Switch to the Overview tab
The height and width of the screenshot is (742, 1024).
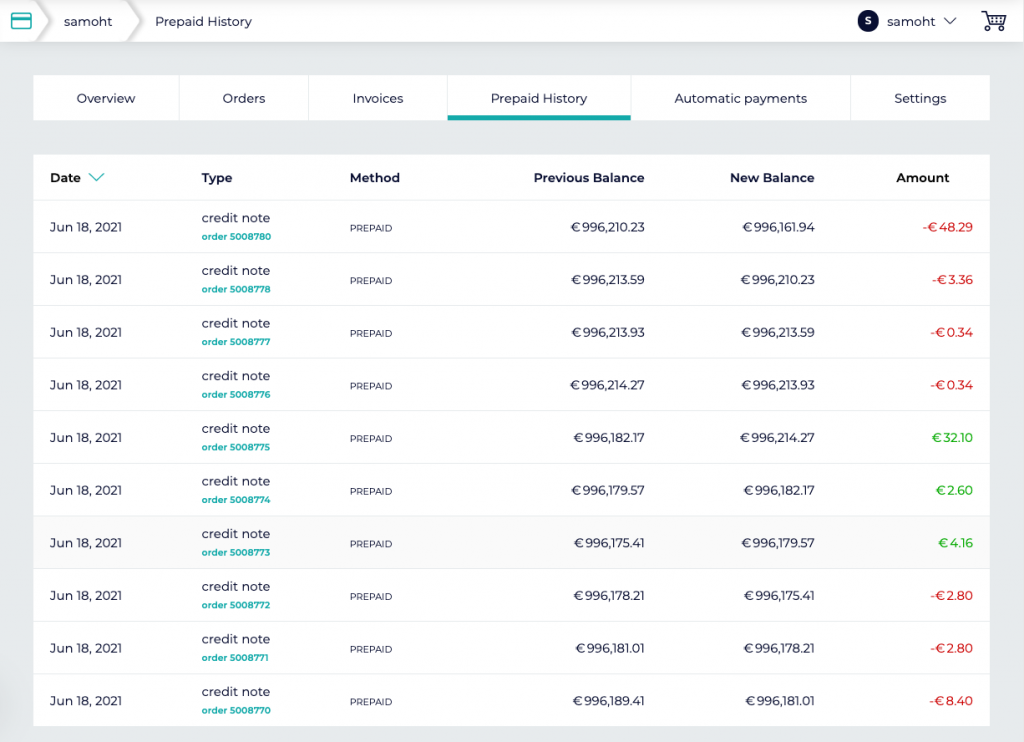[x=106, y=98]
